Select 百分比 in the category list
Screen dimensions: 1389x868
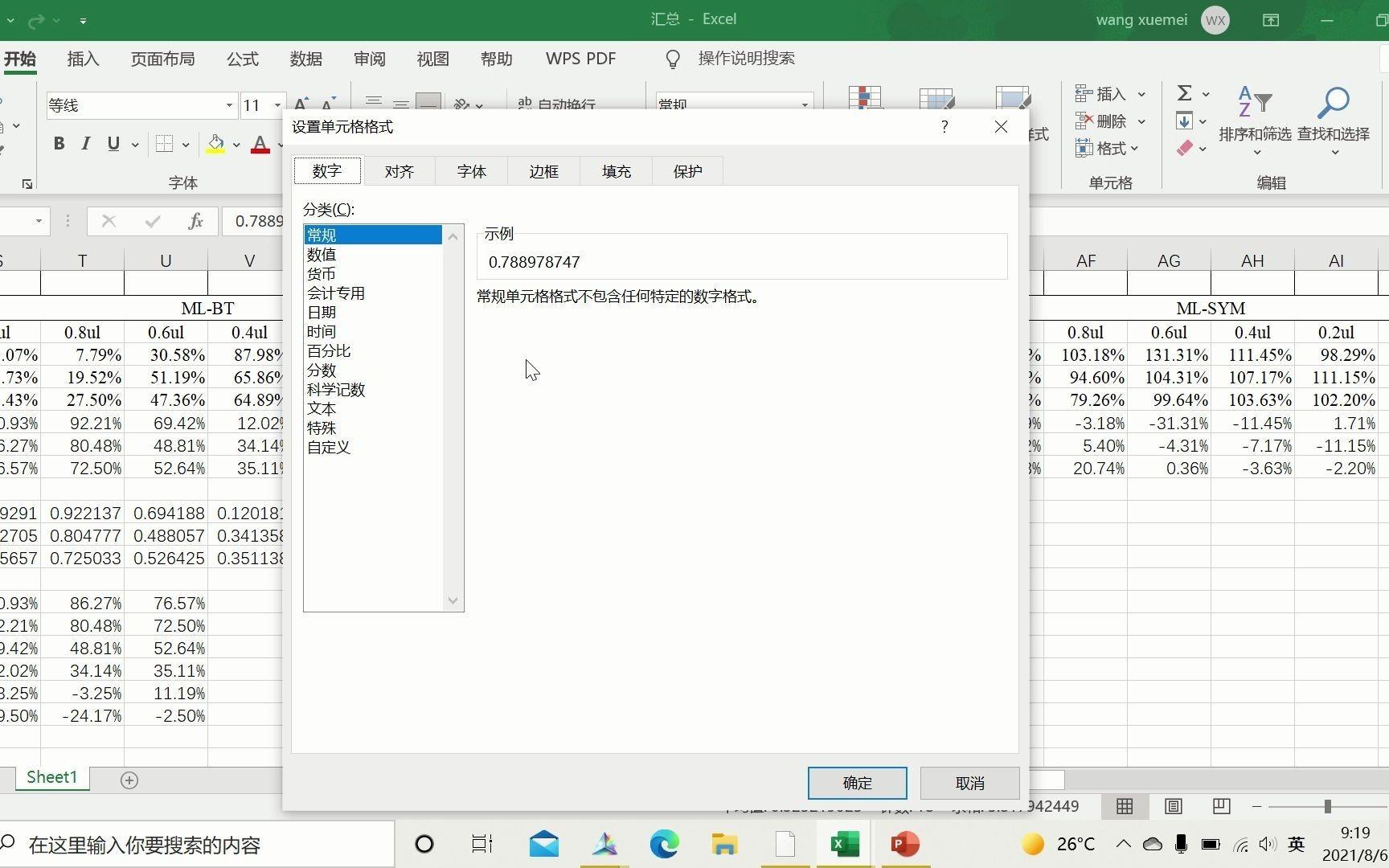330,350
